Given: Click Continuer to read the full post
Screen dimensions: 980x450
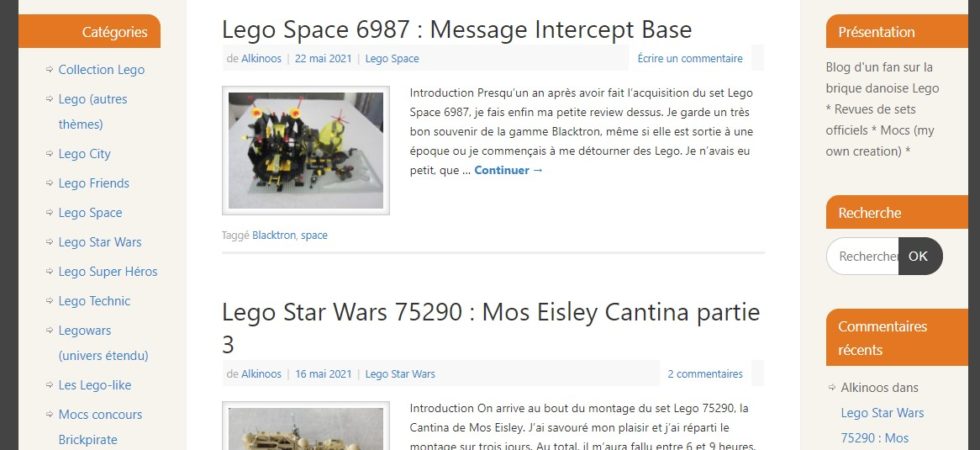Looking at the screenshot, I should click(x=509, y=170).
